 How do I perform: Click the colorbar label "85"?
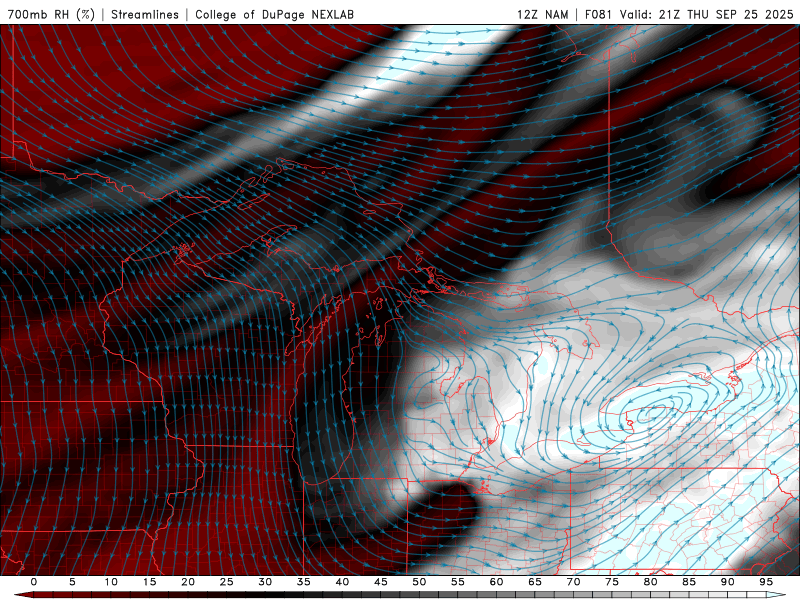[689, 582]
